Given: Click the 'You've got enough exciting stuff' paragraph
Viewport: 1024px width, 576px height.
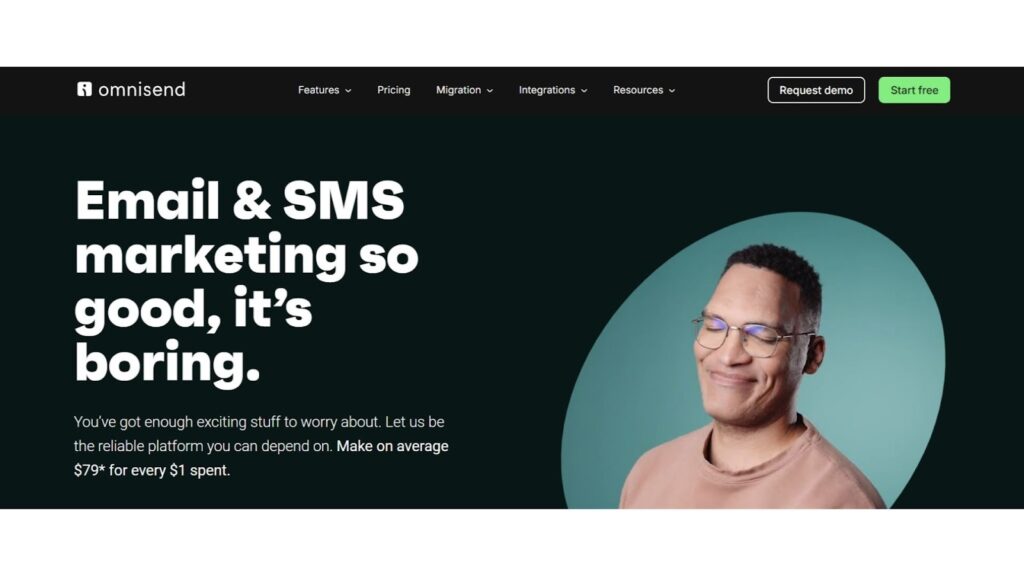Looking at the screenshot, I should [261, 446].
